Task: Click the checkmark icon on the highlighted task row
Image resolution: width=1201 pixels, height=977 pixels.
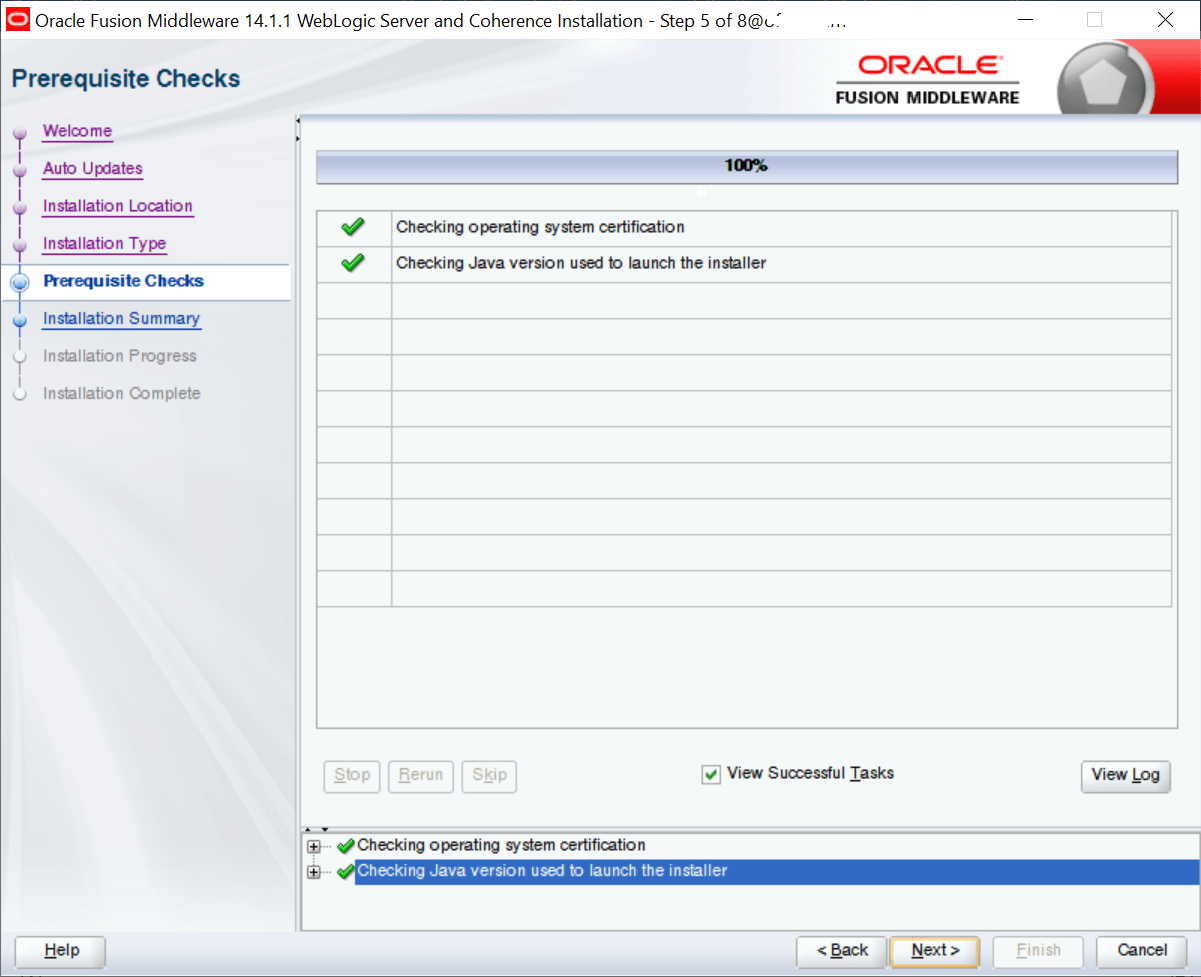Action: click(345, 871)
